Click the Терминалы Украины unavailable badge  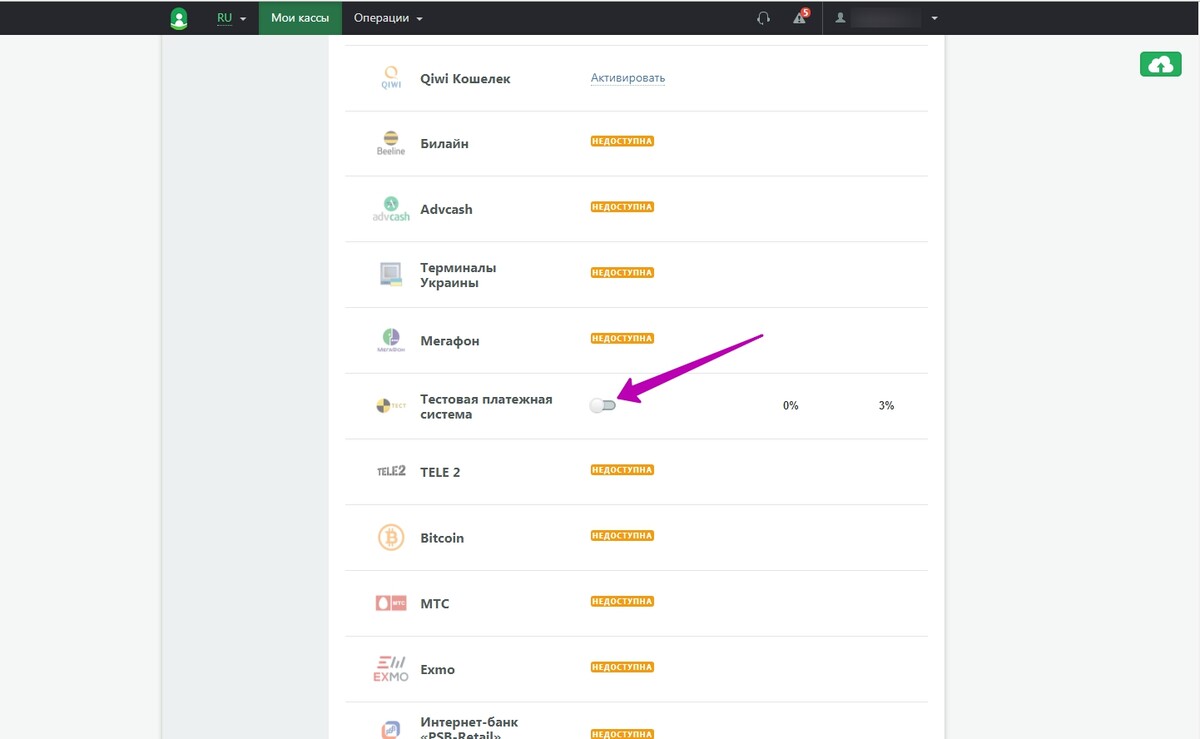[x=622, y=273]
